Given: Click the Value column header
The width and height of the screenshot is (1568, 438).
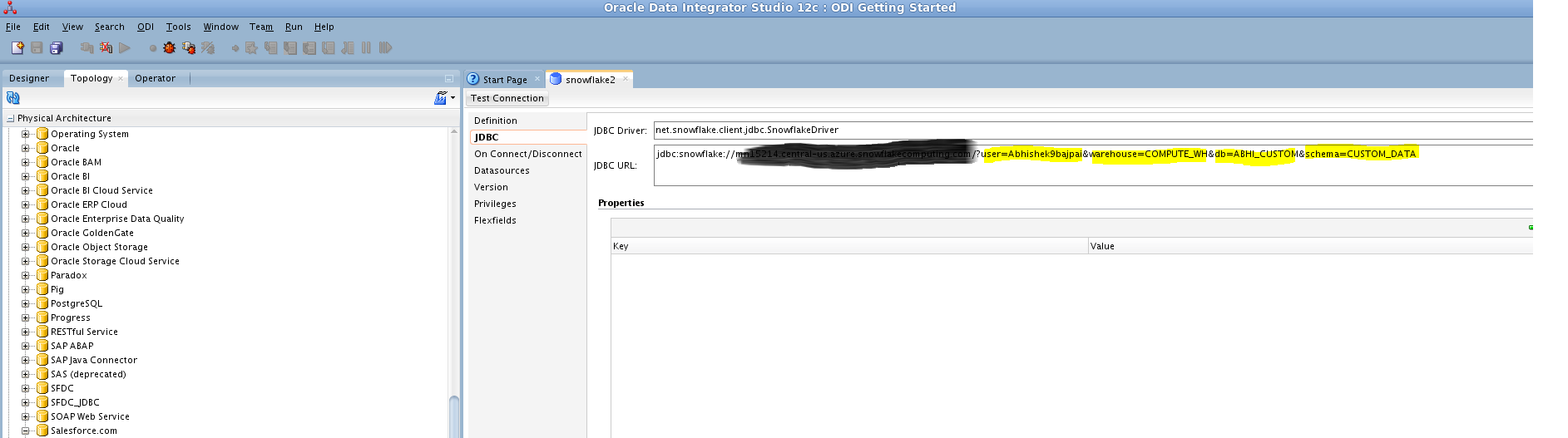Looking at the screenshot, I should coord(1311,246).
